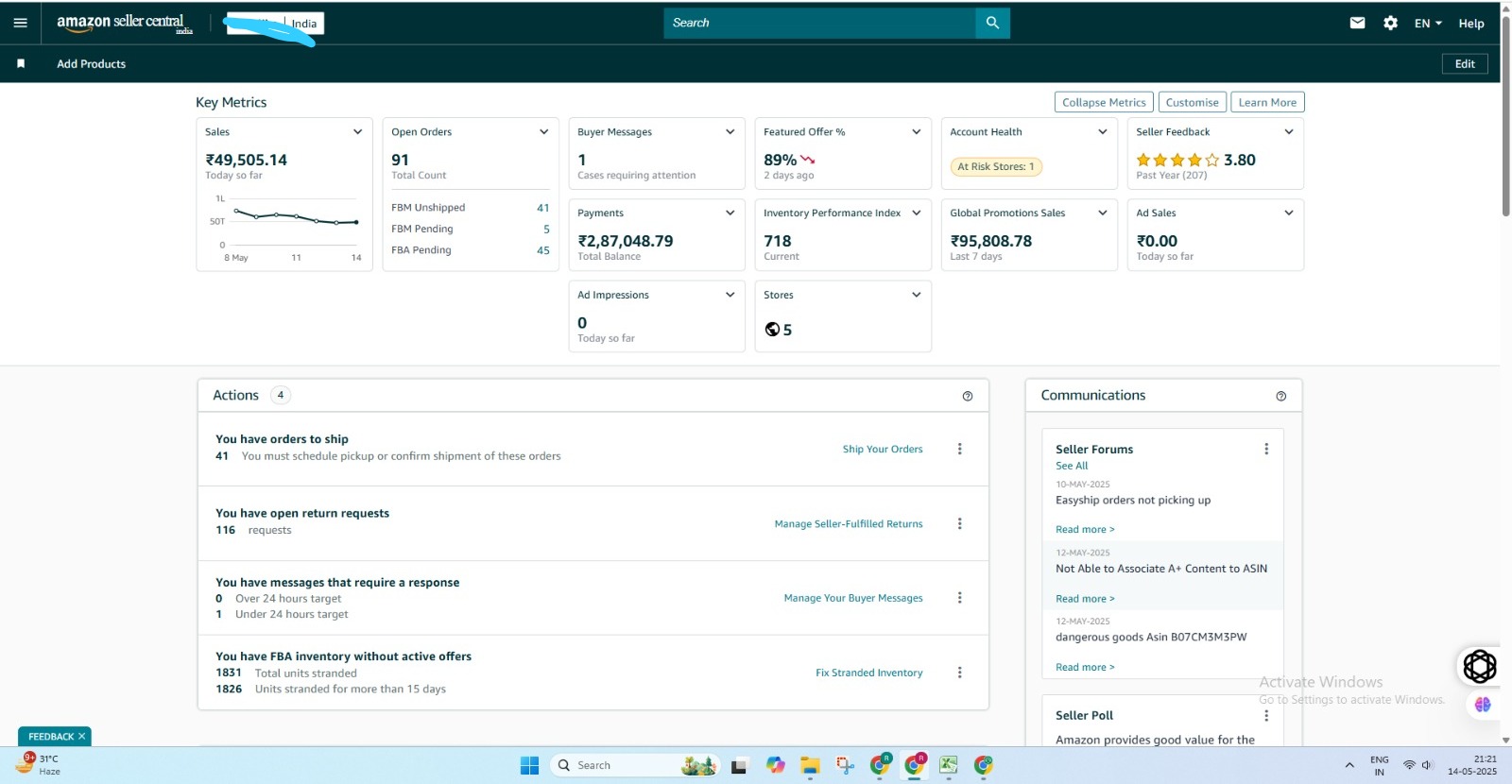Open Snipping Tool from the taskbar
Image resolution: width=1512 pixels, height=784 pixels.
coord(845,765)
